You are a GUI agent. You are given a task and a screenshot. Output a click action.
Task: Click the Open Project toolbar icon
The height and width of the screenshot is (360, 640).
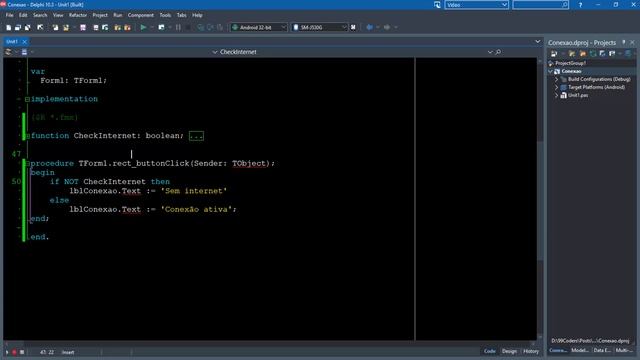[65, 27]
